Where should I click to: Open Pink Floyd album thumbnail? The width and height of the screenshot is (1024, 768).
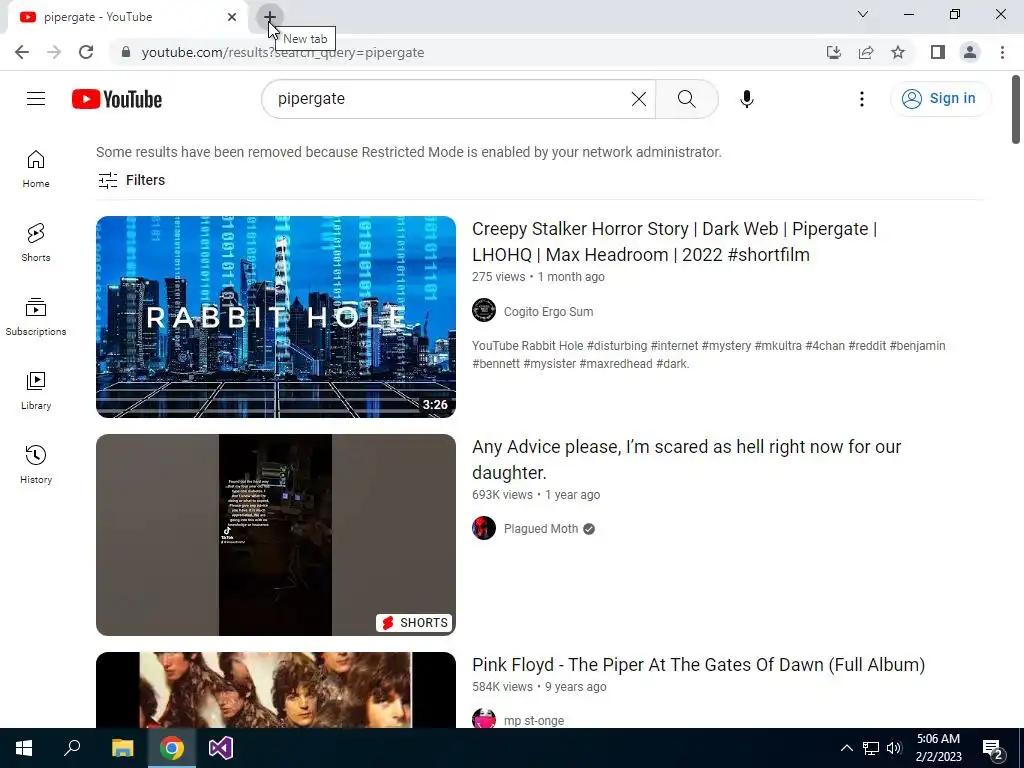(276, 690)
